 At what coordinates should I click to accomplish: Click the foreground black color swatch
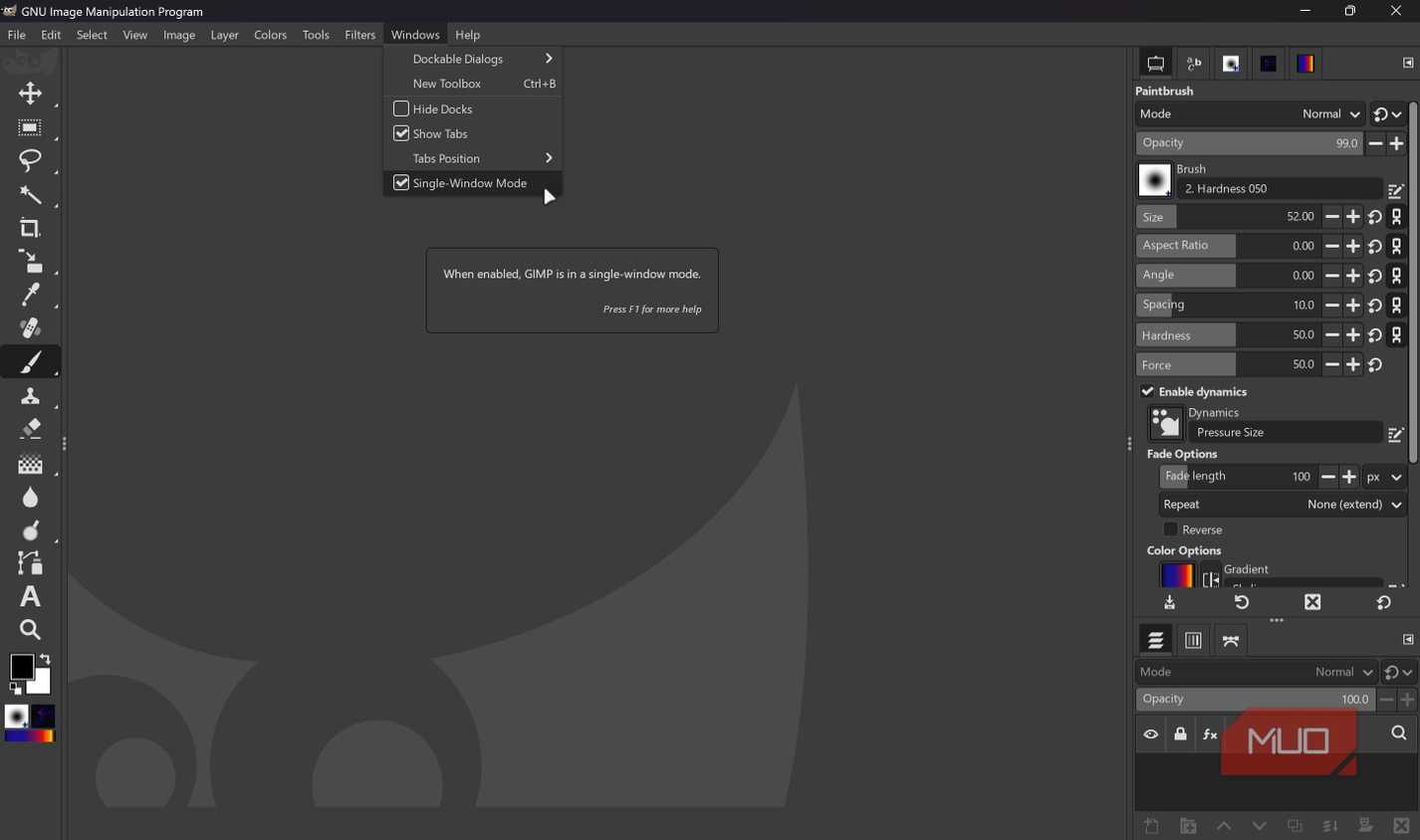(21, 666)
